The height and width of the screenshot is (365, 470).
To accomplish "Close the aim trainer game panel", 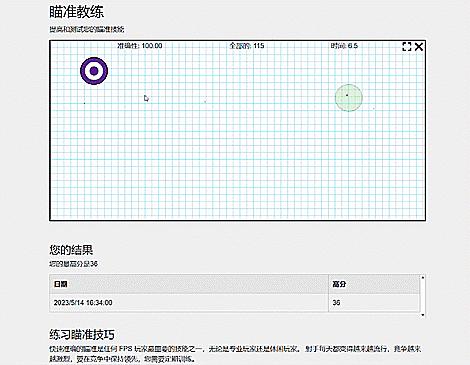I will coord(419,47).
